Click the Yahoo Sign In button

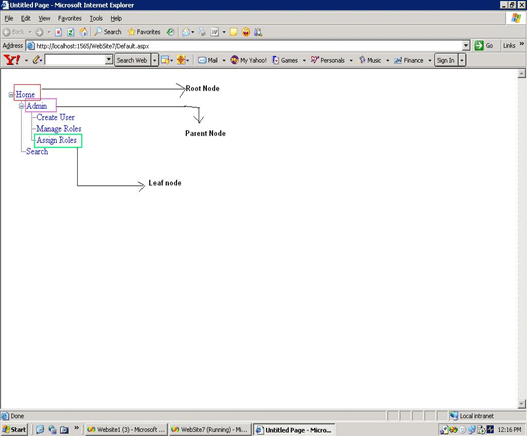point(446,60)
